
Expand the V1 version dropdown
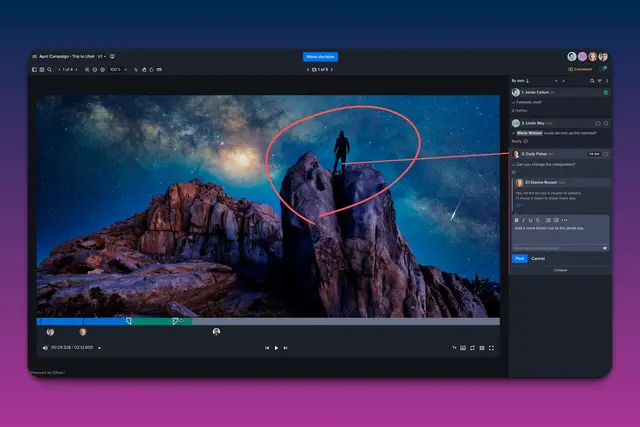pyautogui.click(x=102, y=57)
